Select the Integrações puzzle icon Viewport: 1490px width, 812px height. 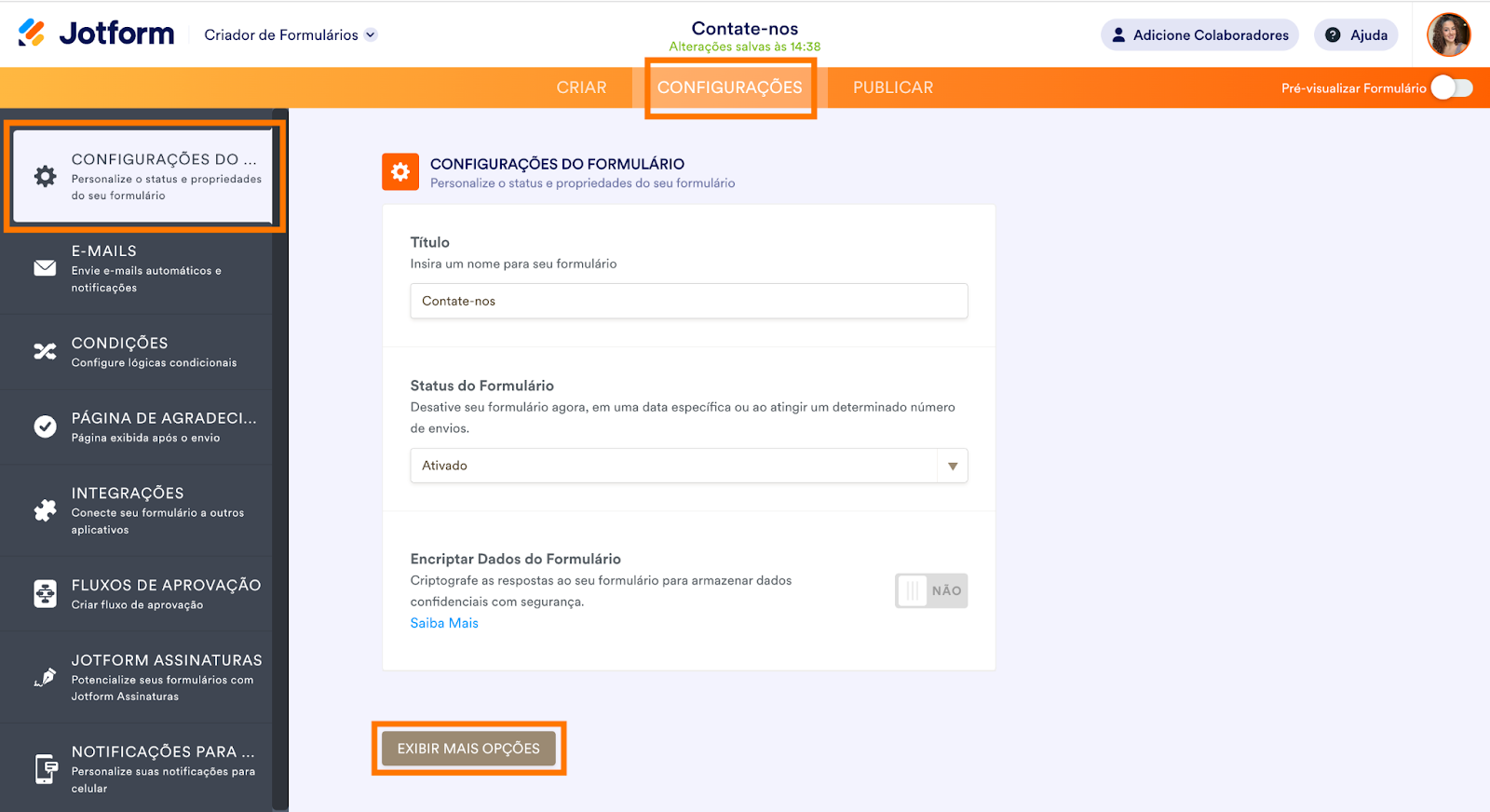[45, 510]
